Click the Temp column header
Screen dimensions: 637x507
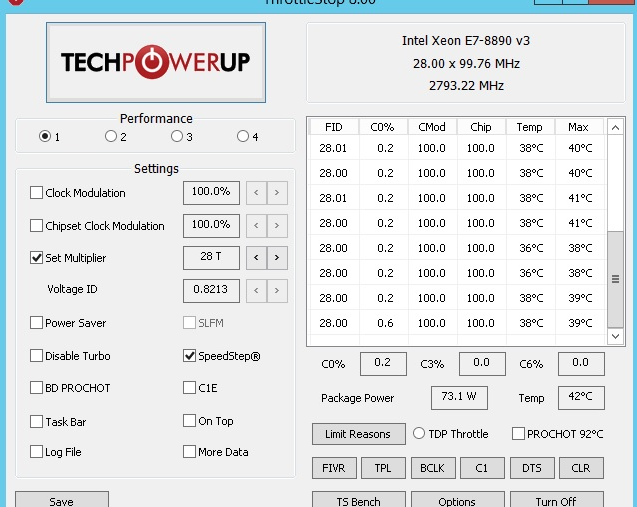530,127
